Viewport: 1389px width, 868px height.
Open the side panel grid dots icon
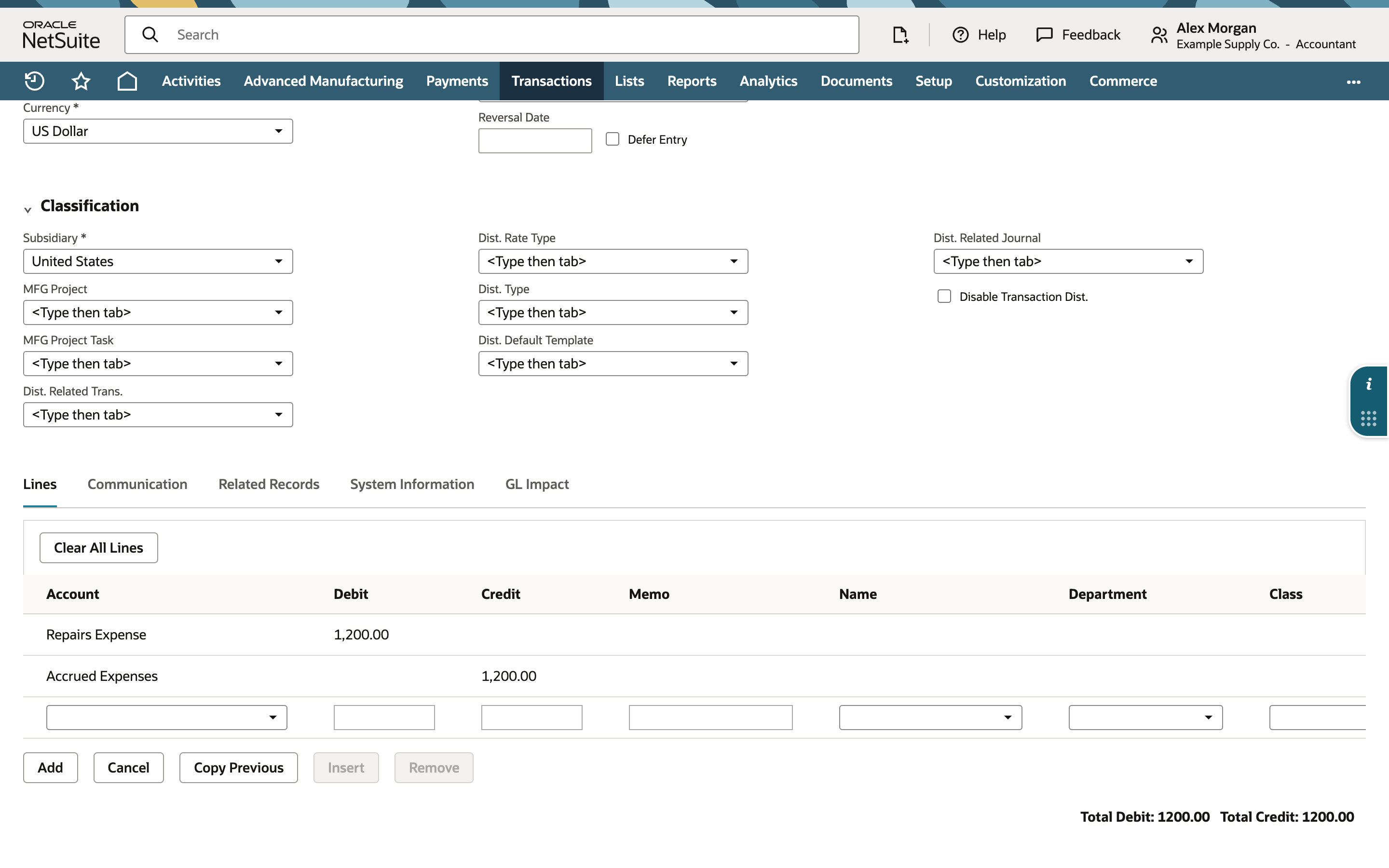[1369, 418]
